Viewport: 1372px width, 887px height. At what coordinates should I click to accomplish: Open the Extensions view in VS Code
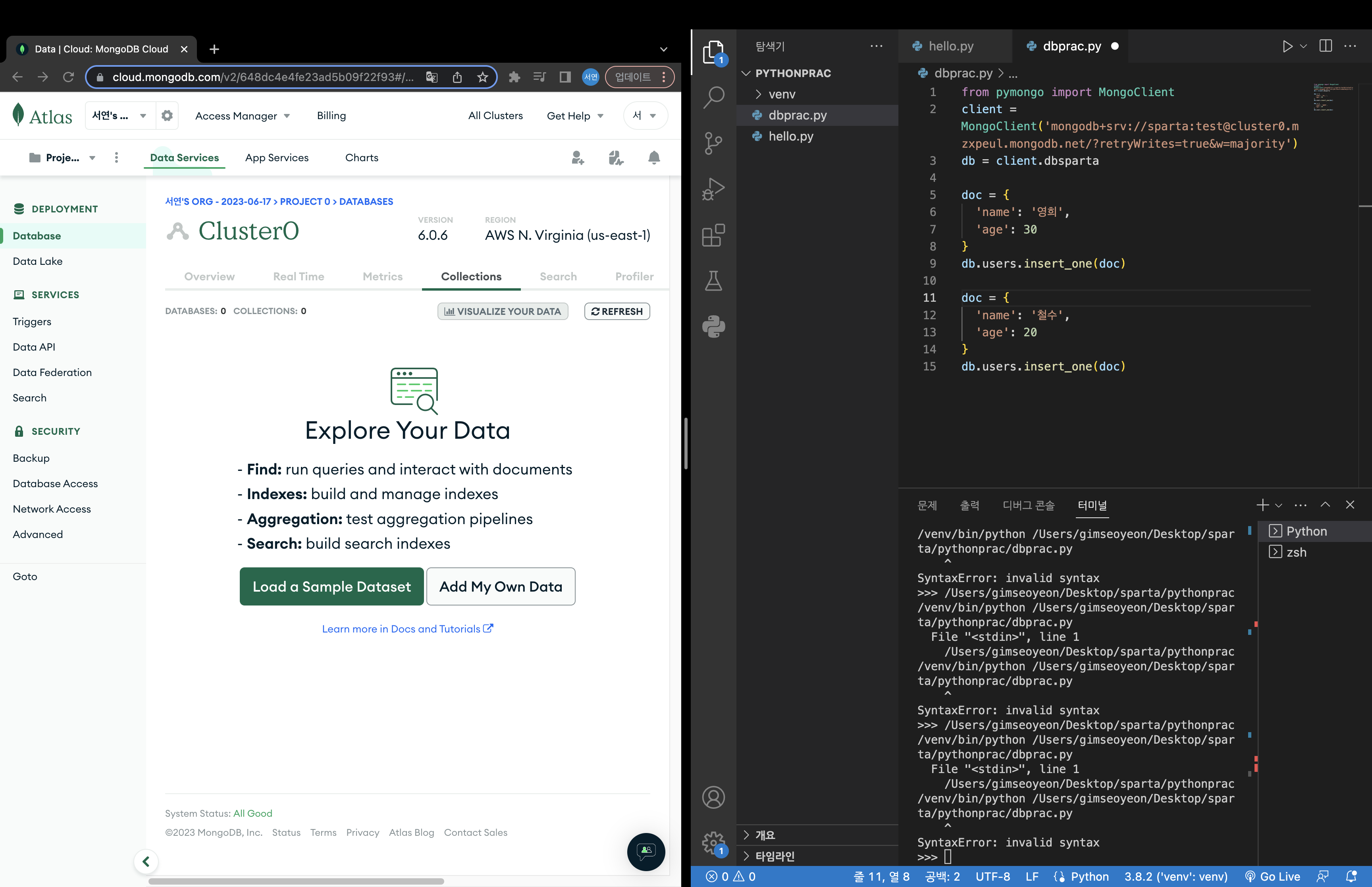pyautogui.click(x=714, y=235)
